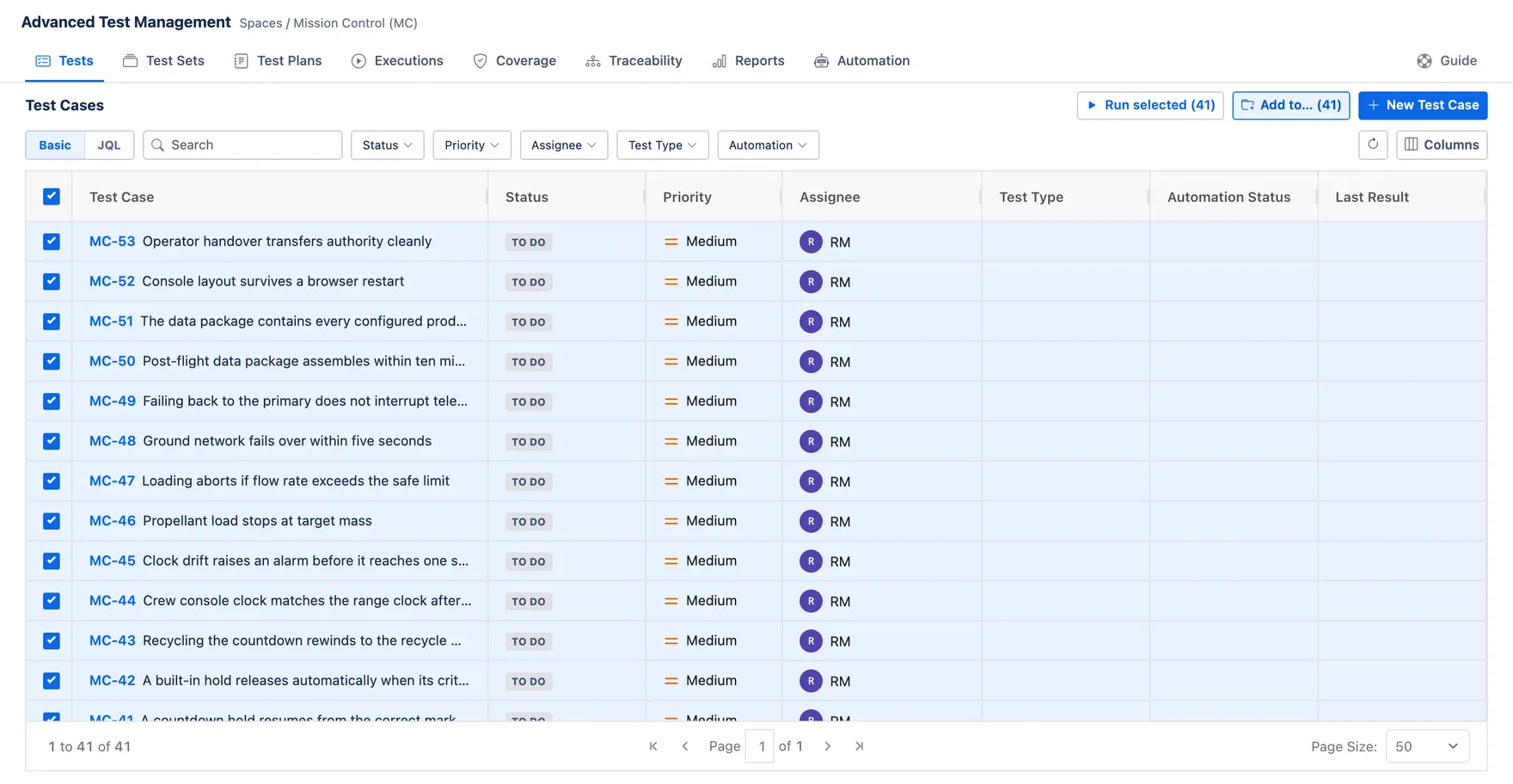
Task: Open the MC-52 test case link
Action: pos(112,281)
